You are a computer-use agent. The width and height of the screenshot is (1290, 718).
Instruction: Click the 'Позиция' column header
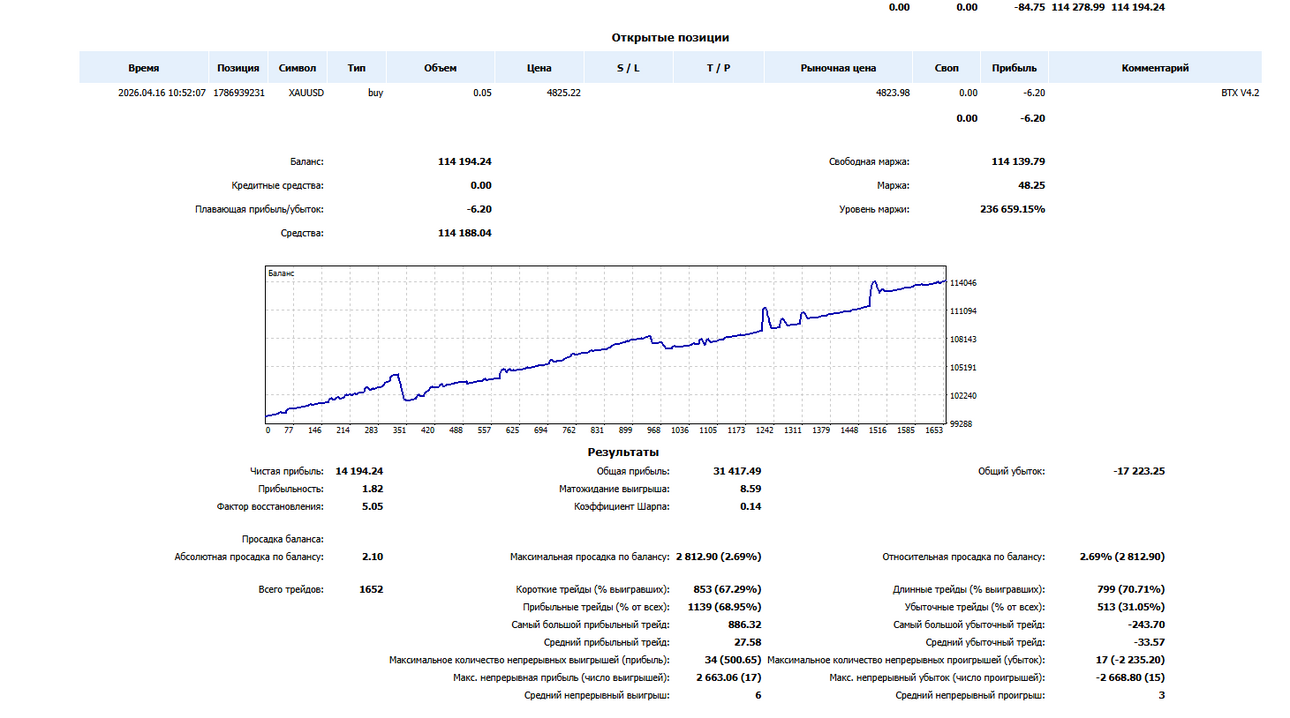(x=239, y=68)
